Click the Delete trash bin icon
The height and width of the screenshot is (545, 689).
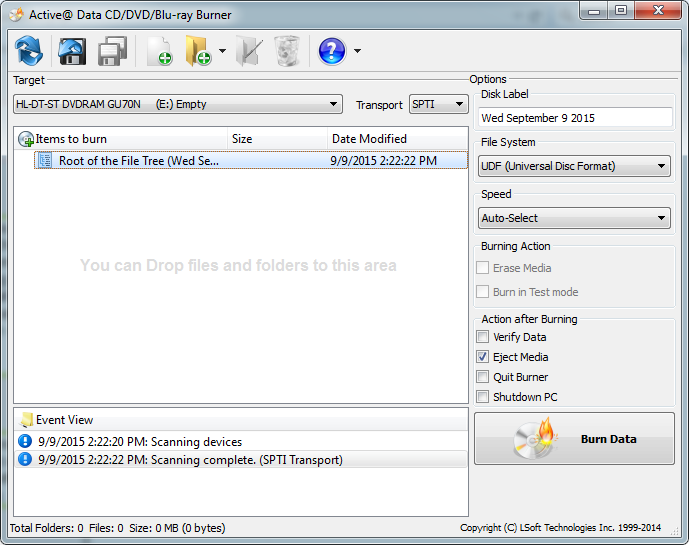pyautogui.click(x=287, y=51)
